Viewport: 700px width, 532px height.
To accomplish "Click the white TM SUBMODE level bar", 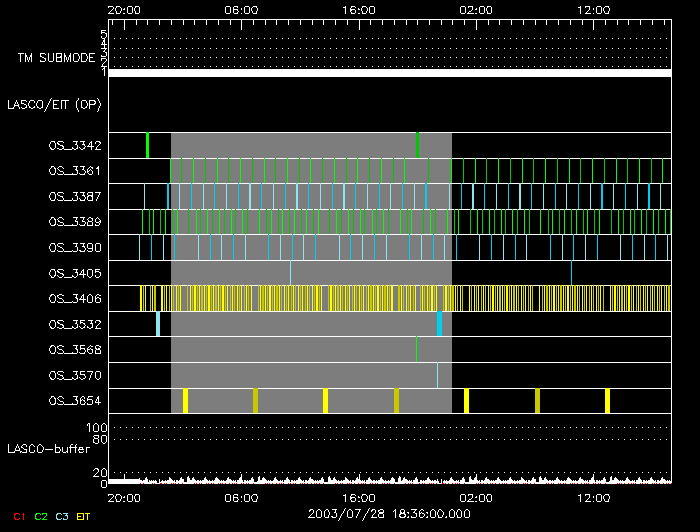I will pyautogui.click(x=389, y=73).
